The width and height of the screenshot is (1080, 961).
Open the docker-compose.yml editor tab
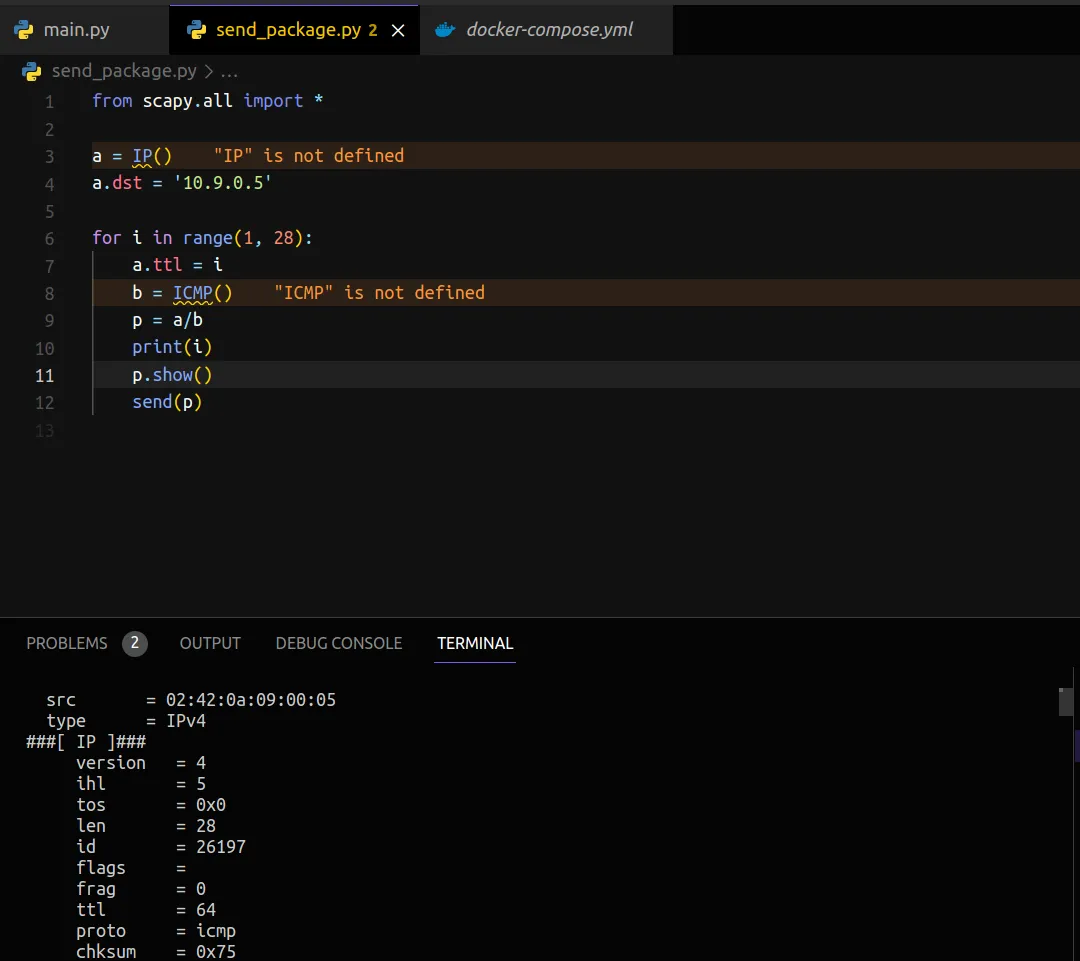tap(549, 29)
